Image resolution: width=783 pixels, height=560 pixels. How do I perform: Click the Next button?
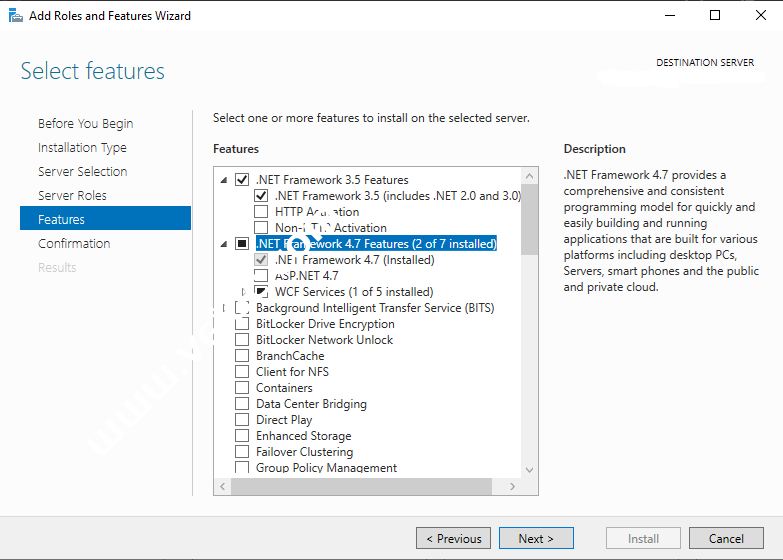536,539
